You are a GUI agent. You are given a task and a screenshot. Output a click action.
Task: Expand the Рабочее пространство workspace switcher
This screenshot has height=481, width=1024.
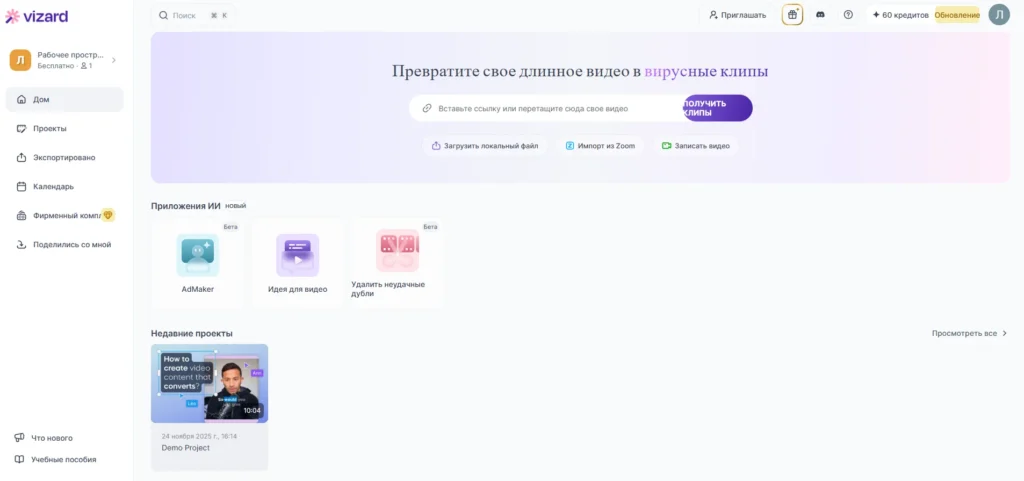point(64,60)
